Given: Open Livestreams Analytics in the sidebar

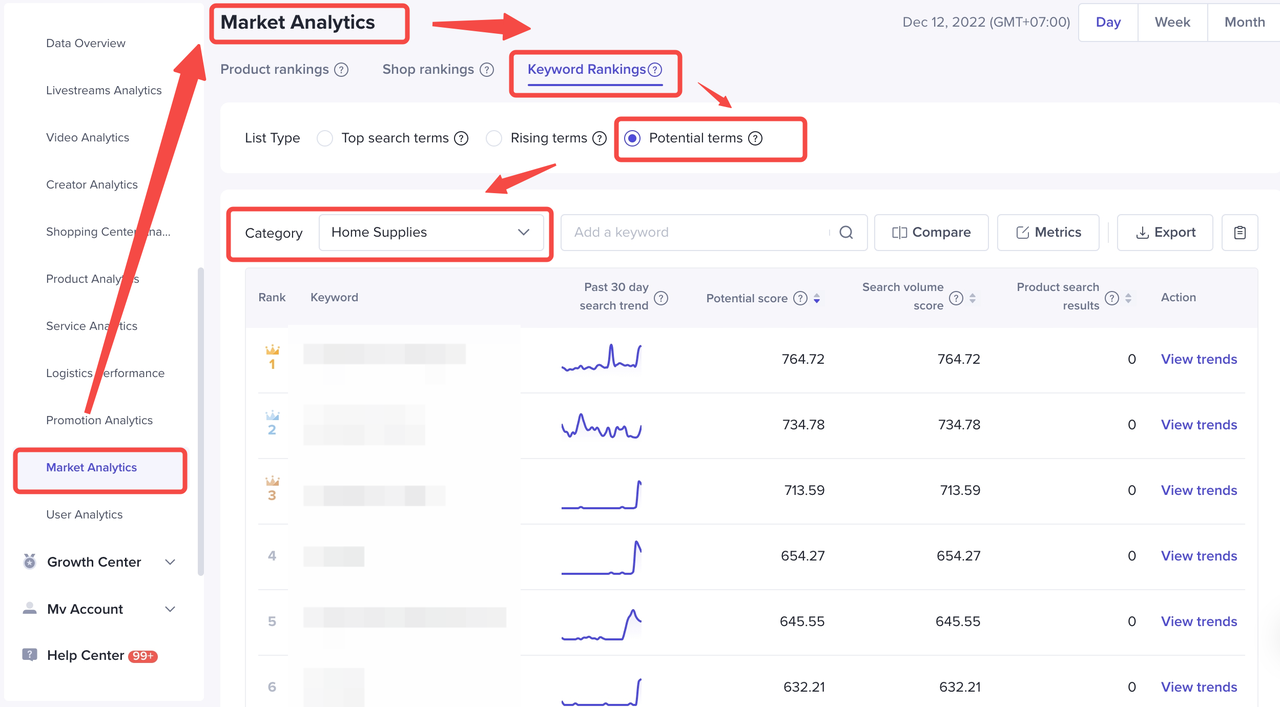Looking at the screenshot, I should click(x=104, y=90).
